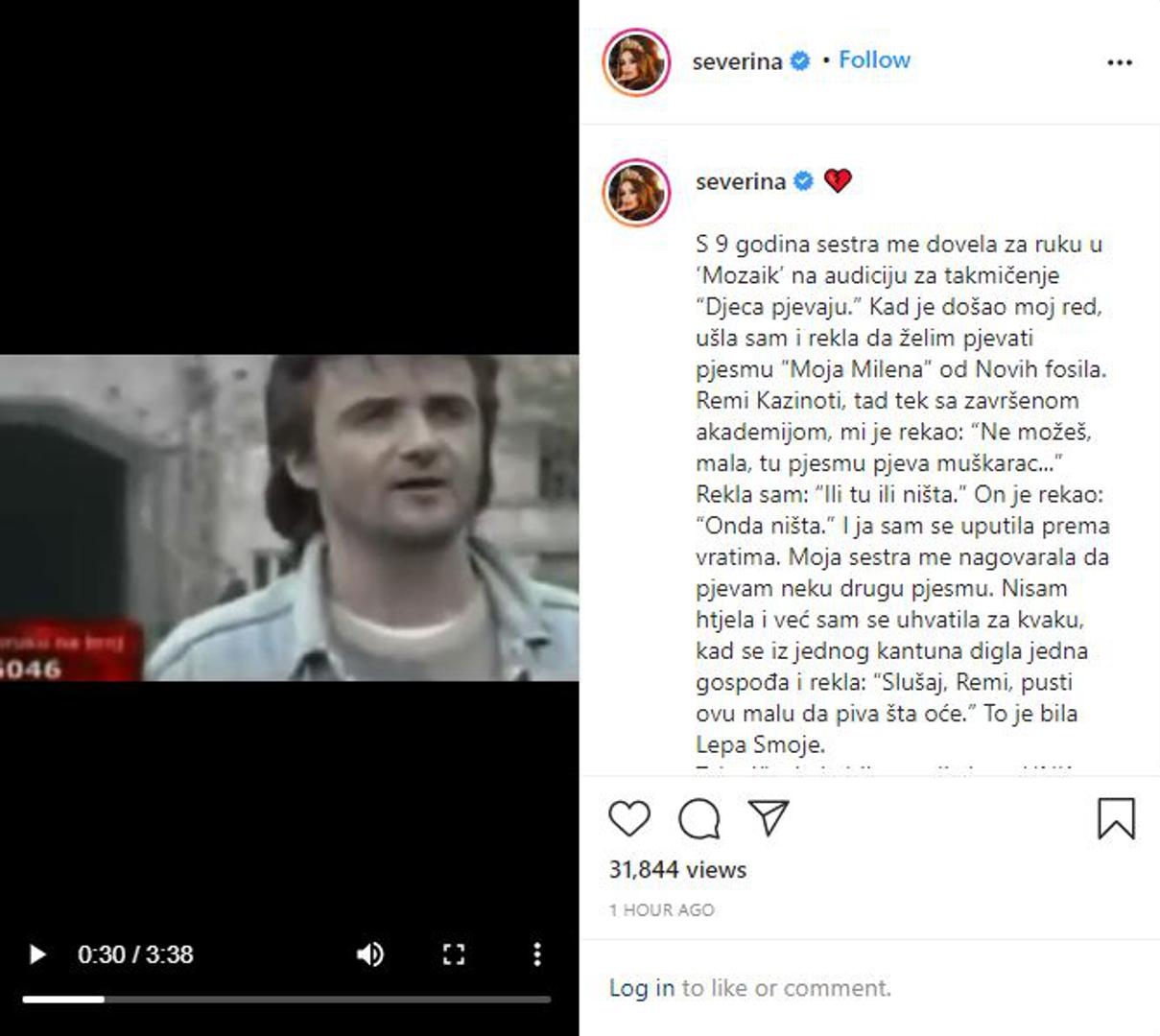The height and width of the screenshot is (1036, 1160).
Task: Open comments via speech bubble icon
Action: [x=699, y=818]
